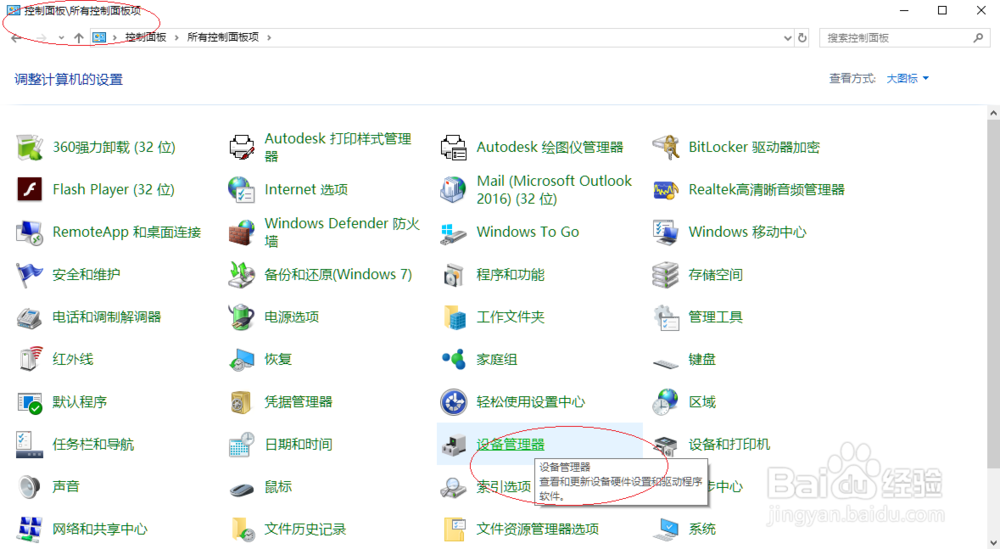Screen dimensions: 1000x549
Task: Expand the address bar history dropdown arrow
Action: coord(788,38)
